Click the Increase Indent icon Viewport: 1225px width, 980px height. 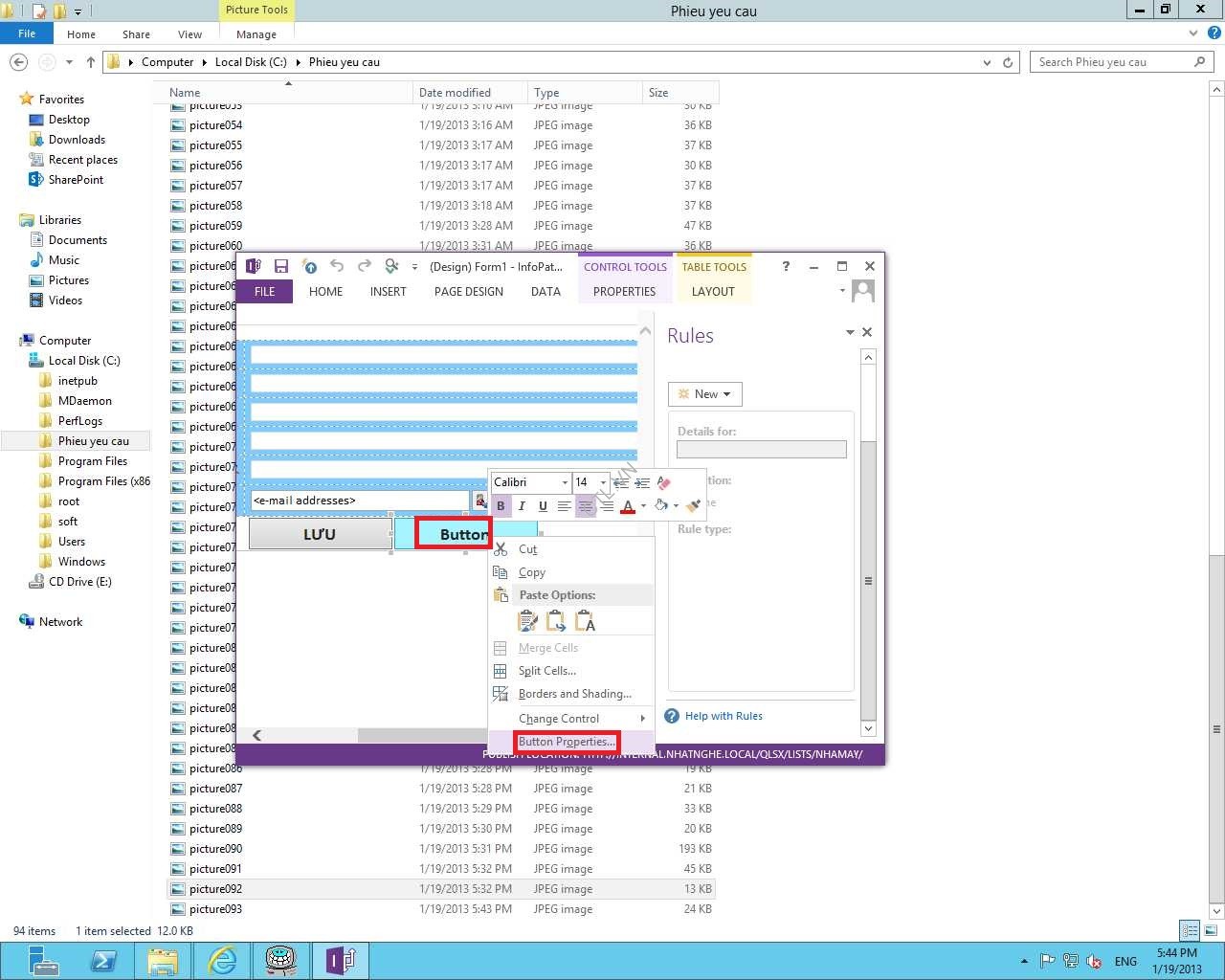click(642, 482)
